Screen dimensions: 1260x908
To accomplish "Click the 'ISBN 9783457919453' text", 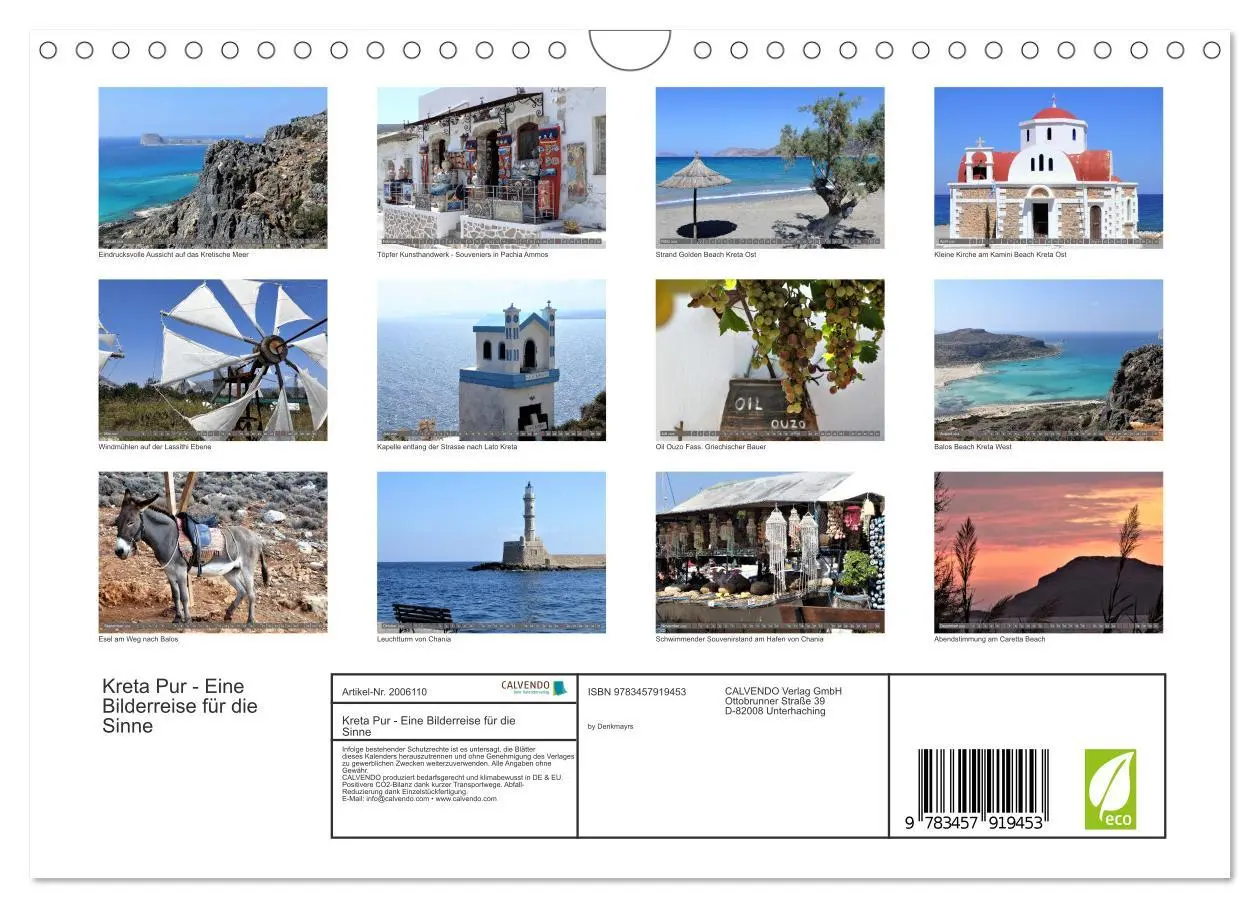I will (x=637, y=692).
